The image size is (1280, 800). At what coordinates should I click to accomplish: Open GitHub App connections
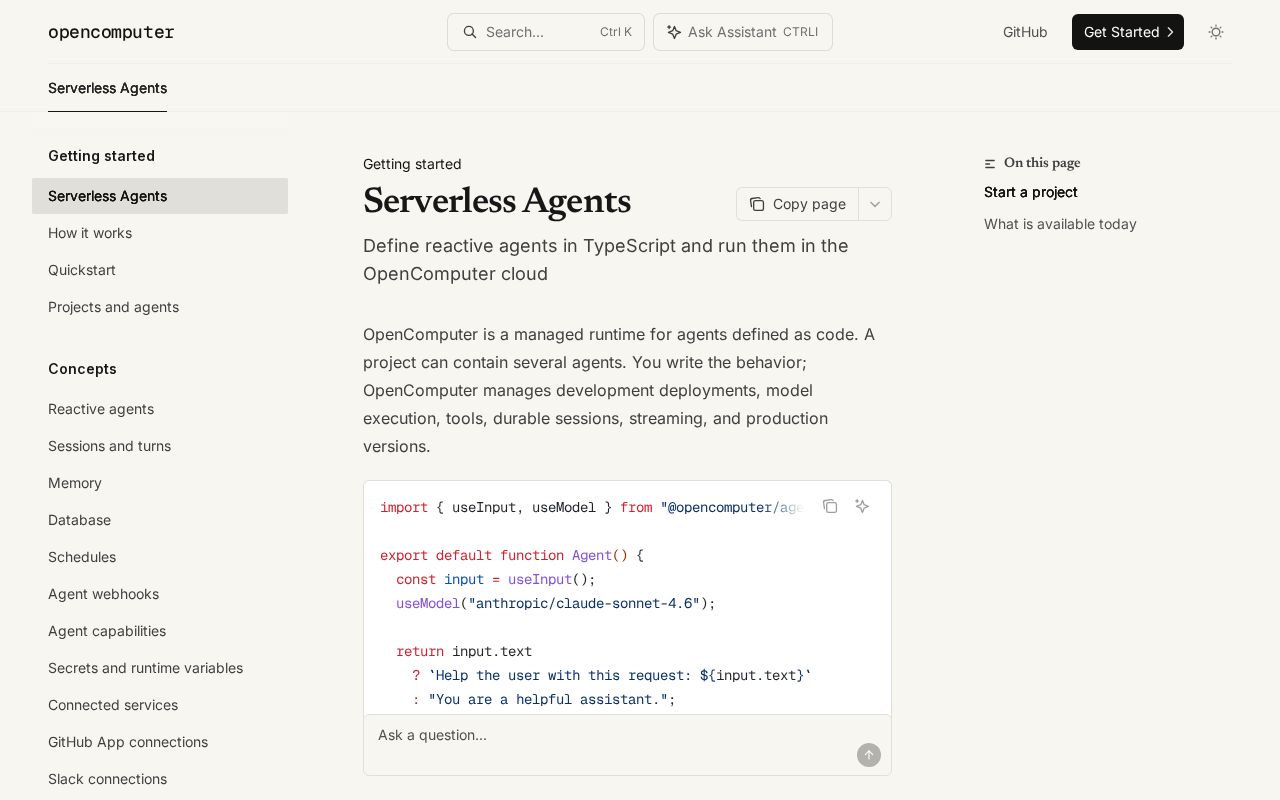[160, 742]
